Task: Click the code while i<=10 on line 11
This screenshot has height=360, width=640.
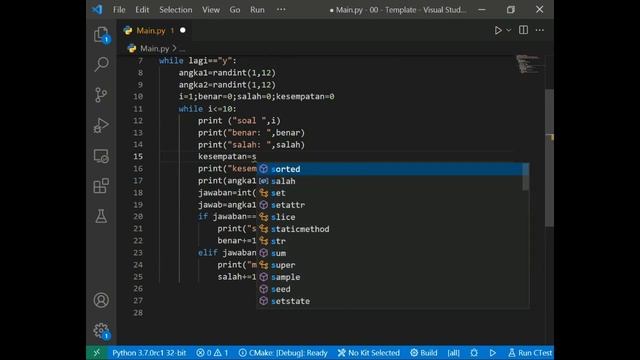Action: tap(207, 109)
